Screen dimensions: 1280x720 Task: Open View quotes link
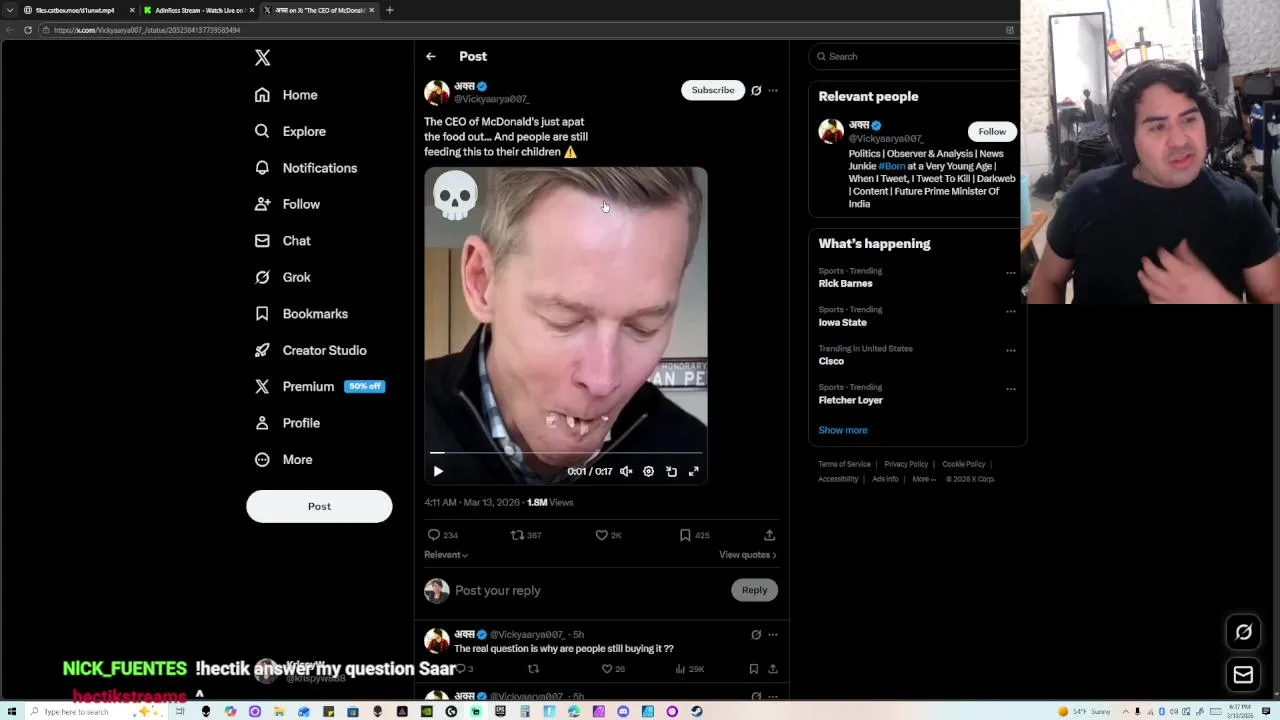point(748,555)
